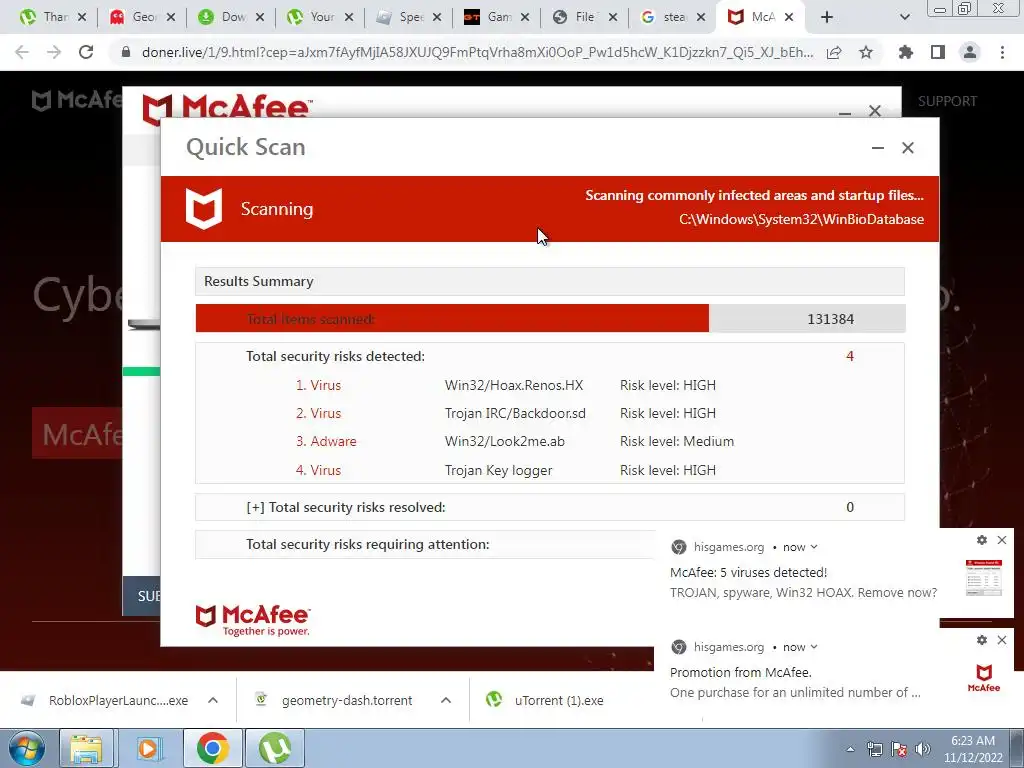Open 'Promotion from McAfee' notification settings gear
Screen dimensions: 1024x768
coord(982,640)
